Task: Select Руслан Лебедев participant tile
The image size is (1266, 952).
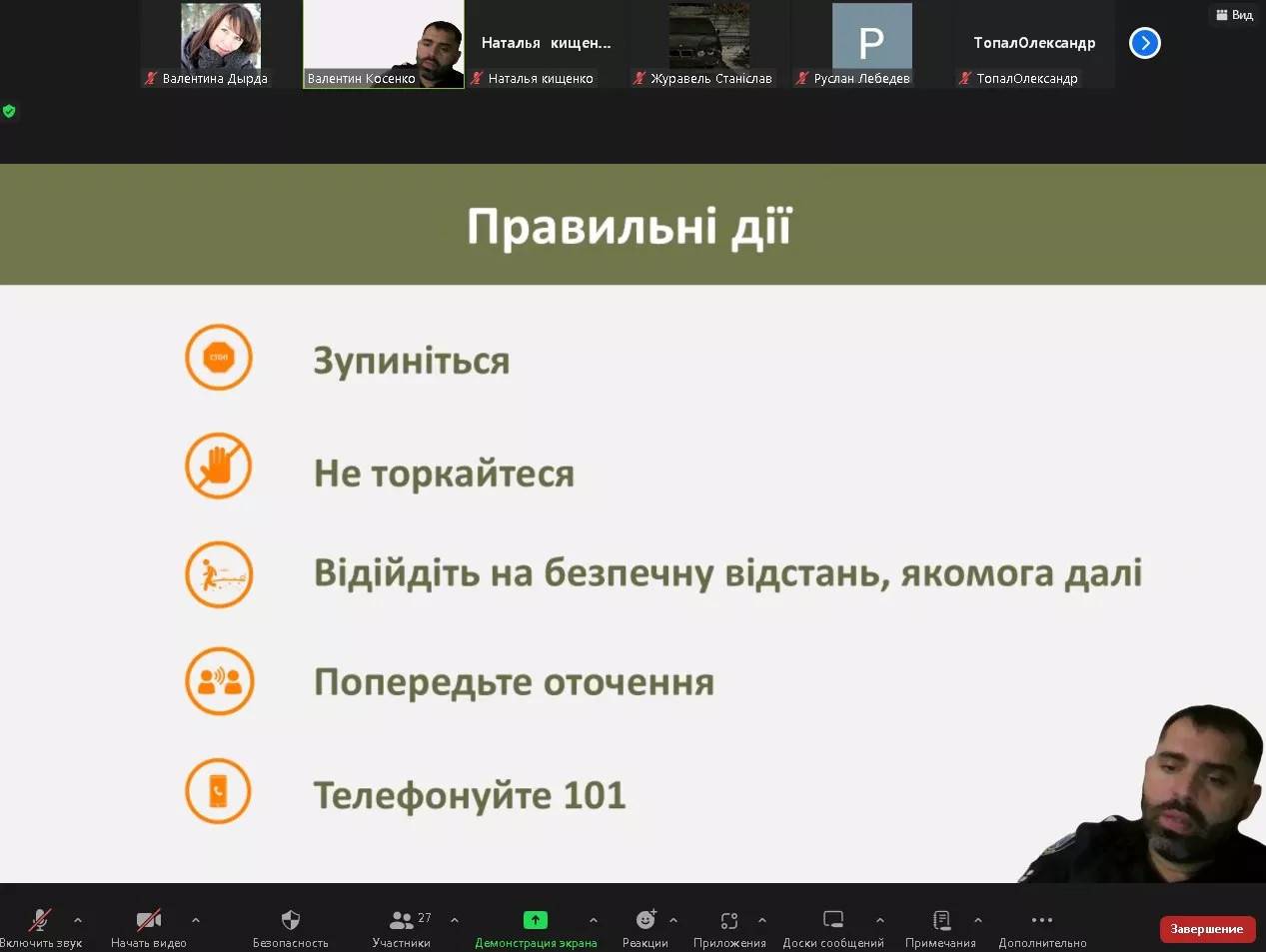Action: [871, 45]
